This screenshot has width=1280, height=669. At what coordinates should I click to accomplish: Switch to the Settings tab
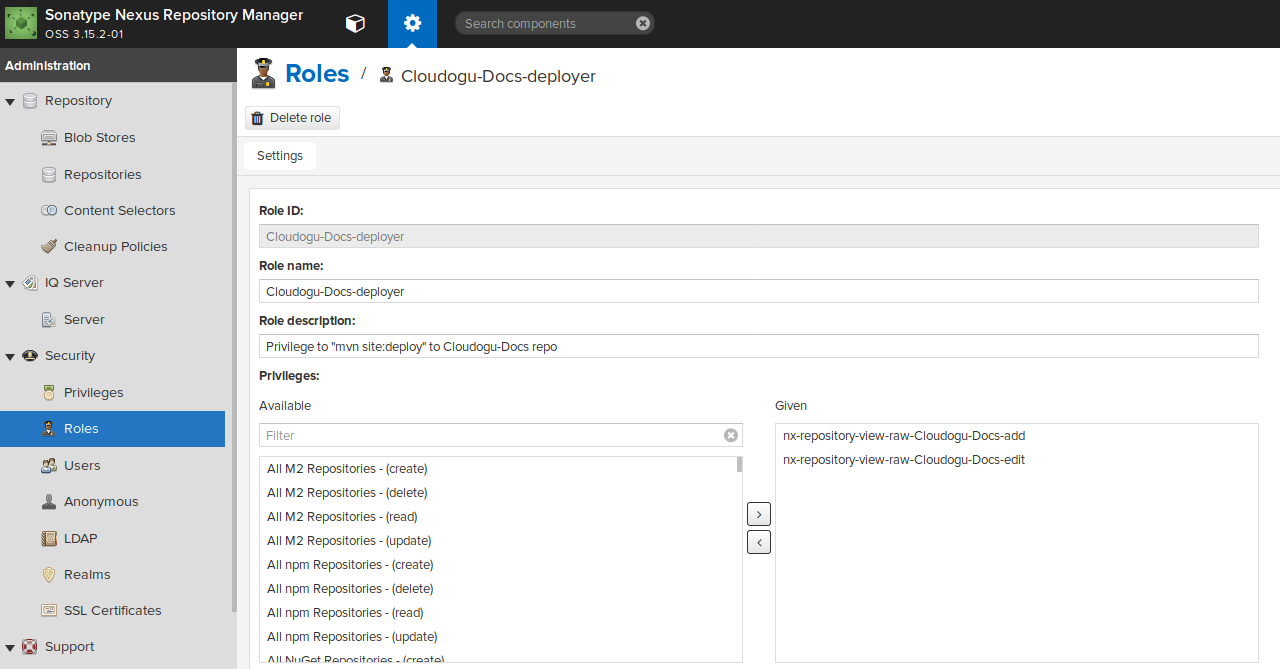(x=280, y=156)
